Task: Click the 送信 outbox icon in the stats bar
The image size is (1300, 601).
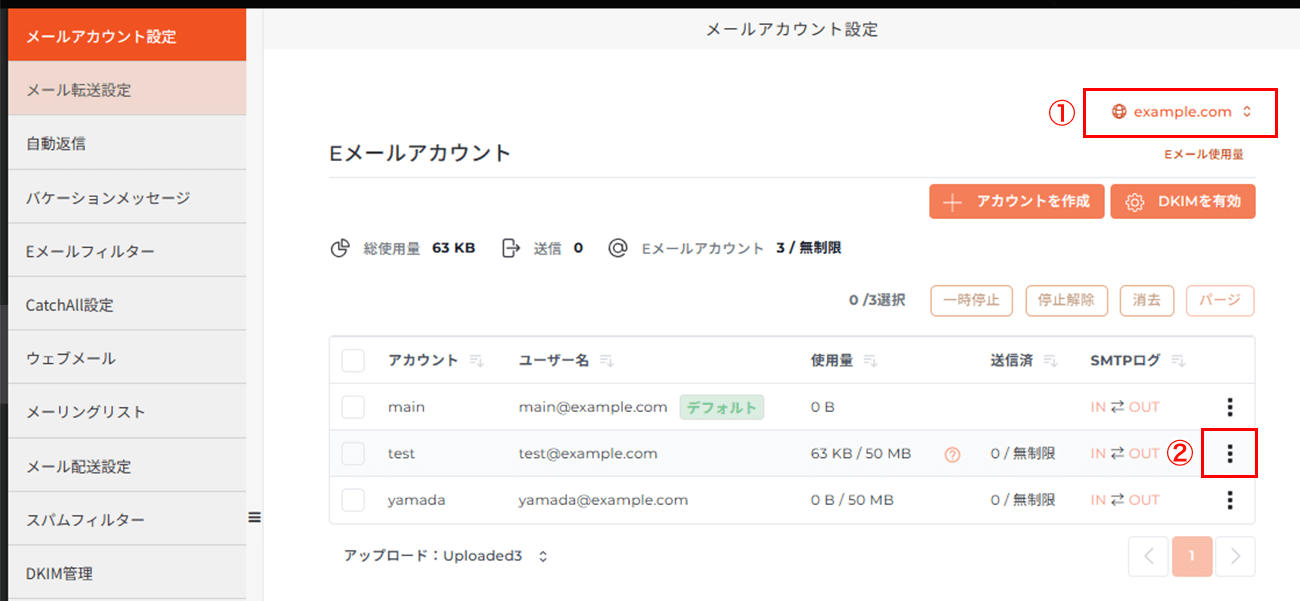Action: point(512,247)
